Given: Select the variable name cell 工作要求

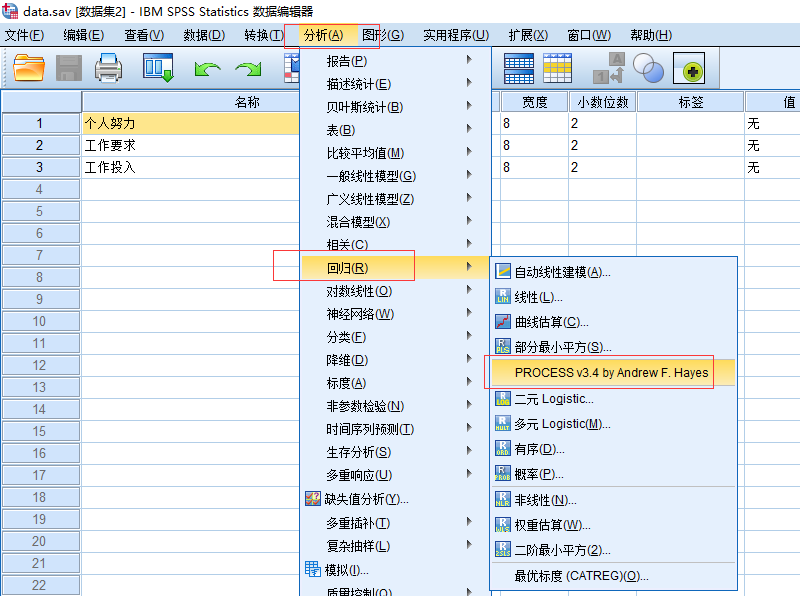Looking at the screenshot, I should coord(191,145).
